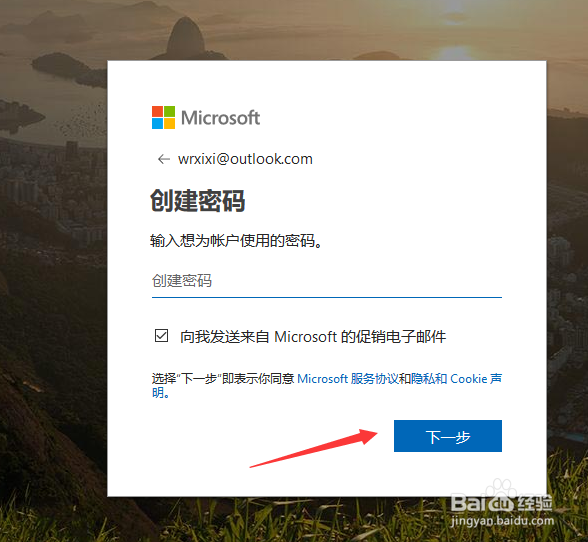Click 下一步 to continue
The height and width of the screenshot is (542, 588).
448,436
